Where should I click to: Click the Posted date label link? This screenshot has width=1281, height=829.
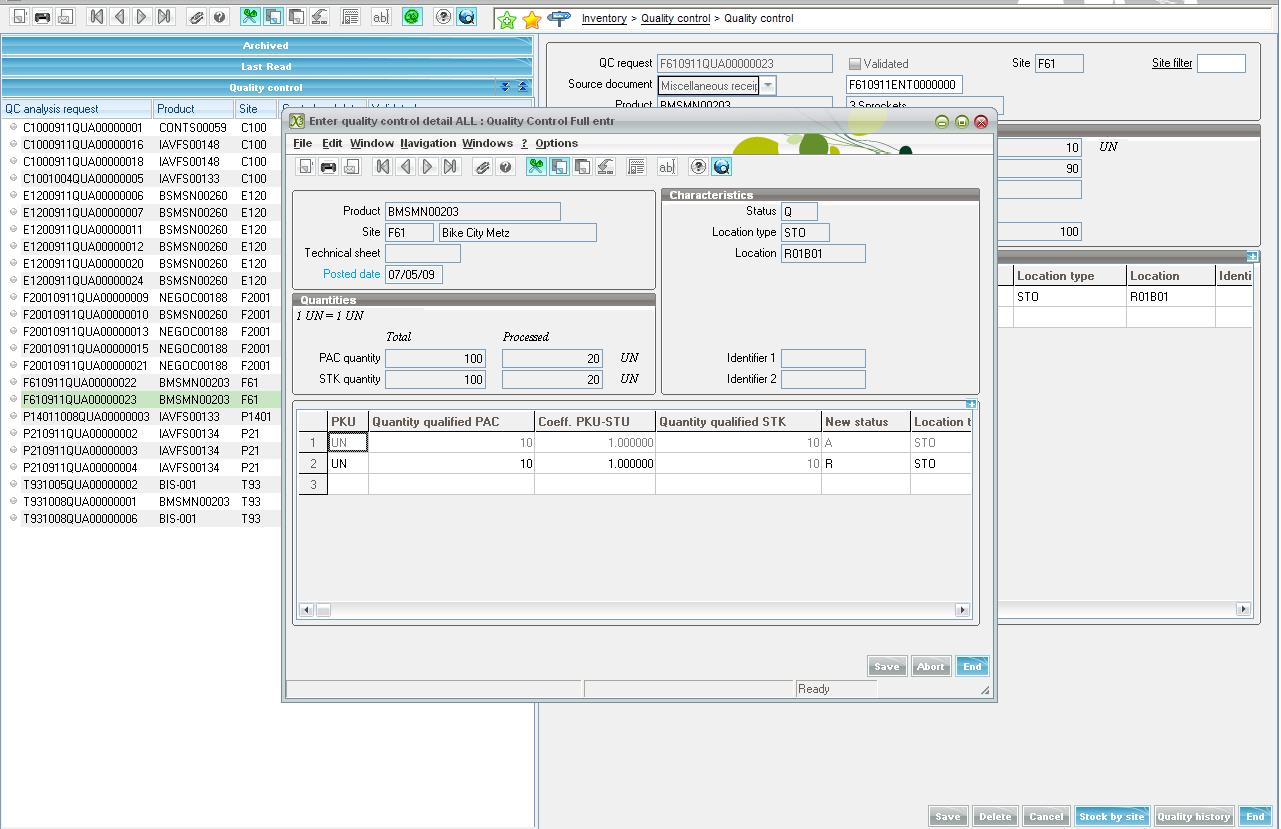(351, 274)
